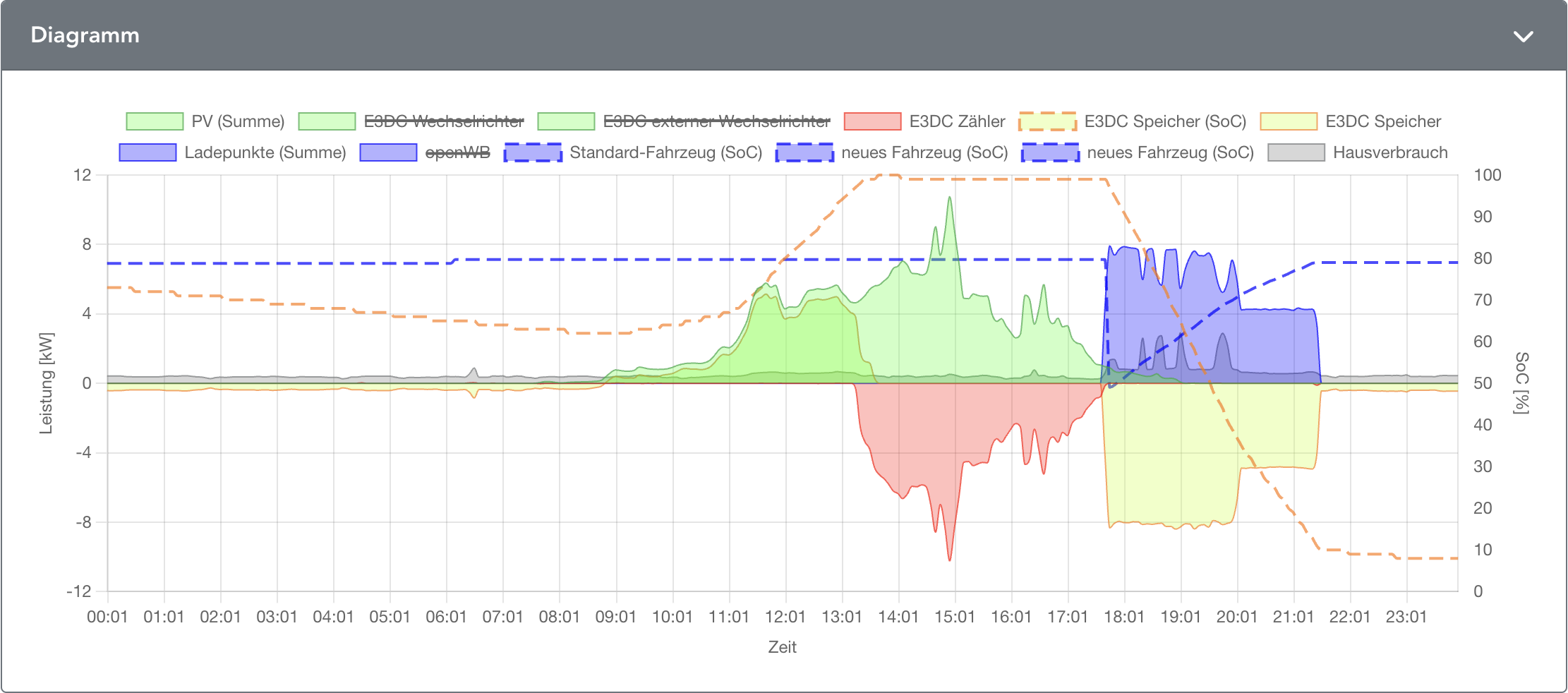
Task: Click the Ladepunkte (Summe) legend label
Action: [x=265, y=152]
